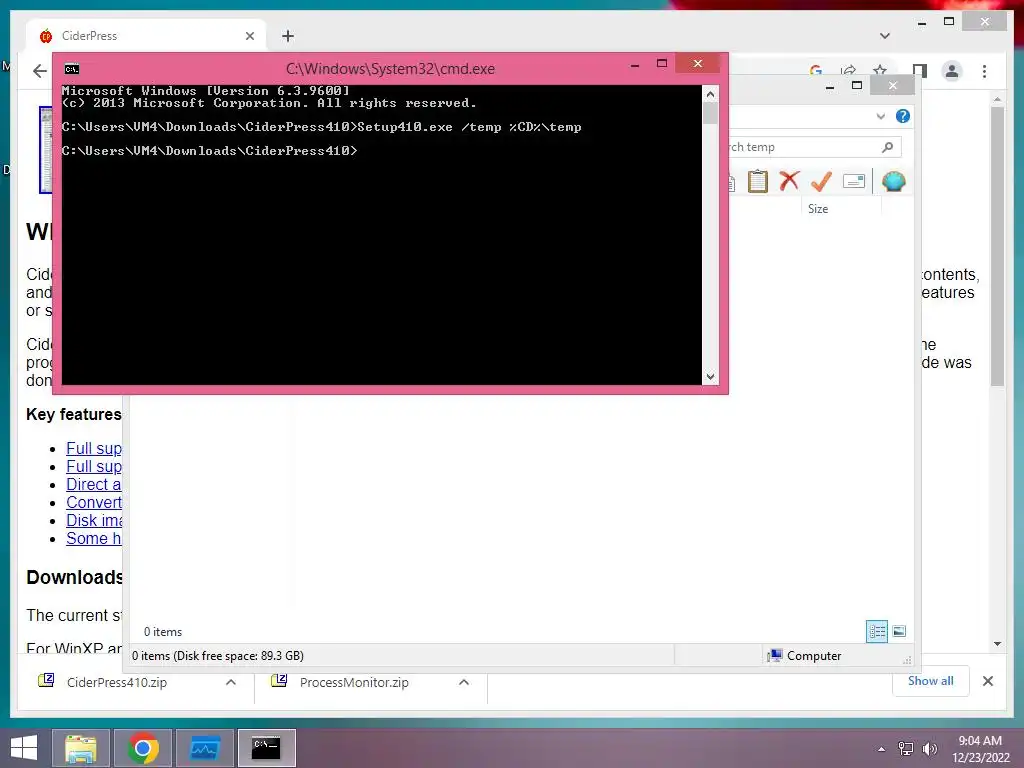This screenshot has width=1024, height=768.
Task: Follow the Disk ima... link
Action: click(x=93, y=520)
